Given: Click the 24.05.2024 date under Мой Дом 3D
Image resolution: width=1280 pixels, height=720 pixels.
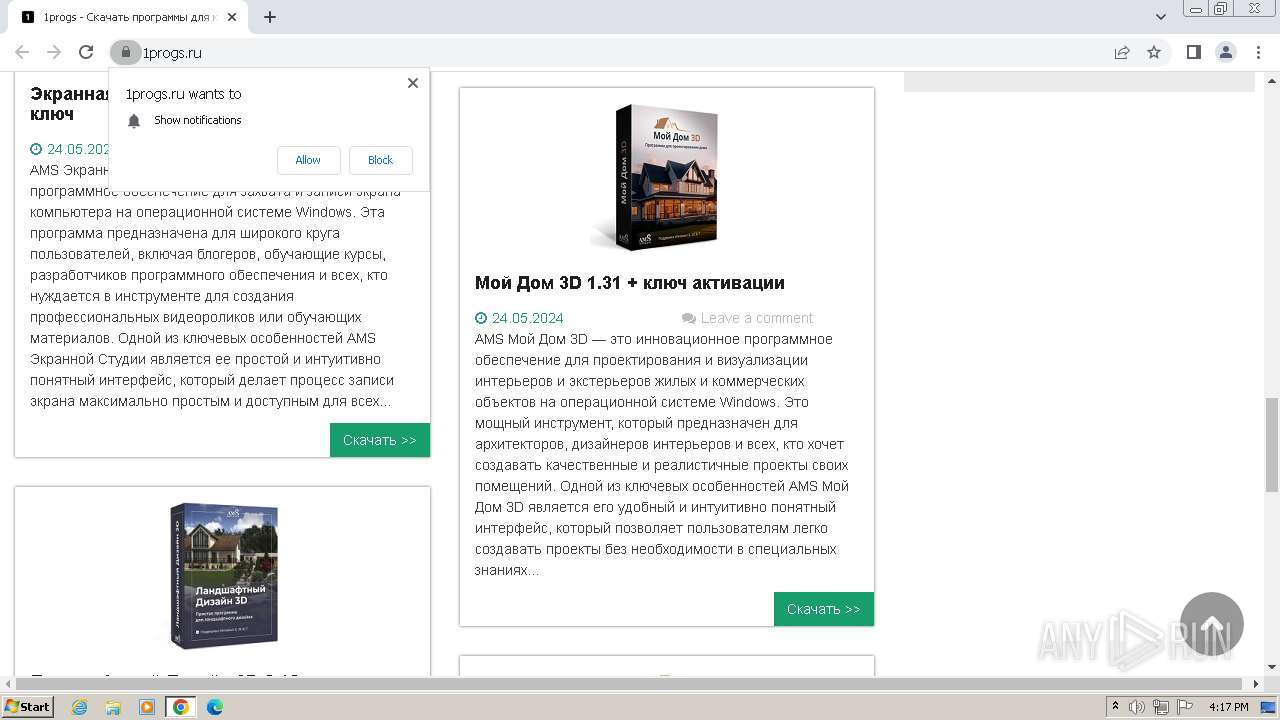Looking at the screenshot, I should tap(527, 318).
